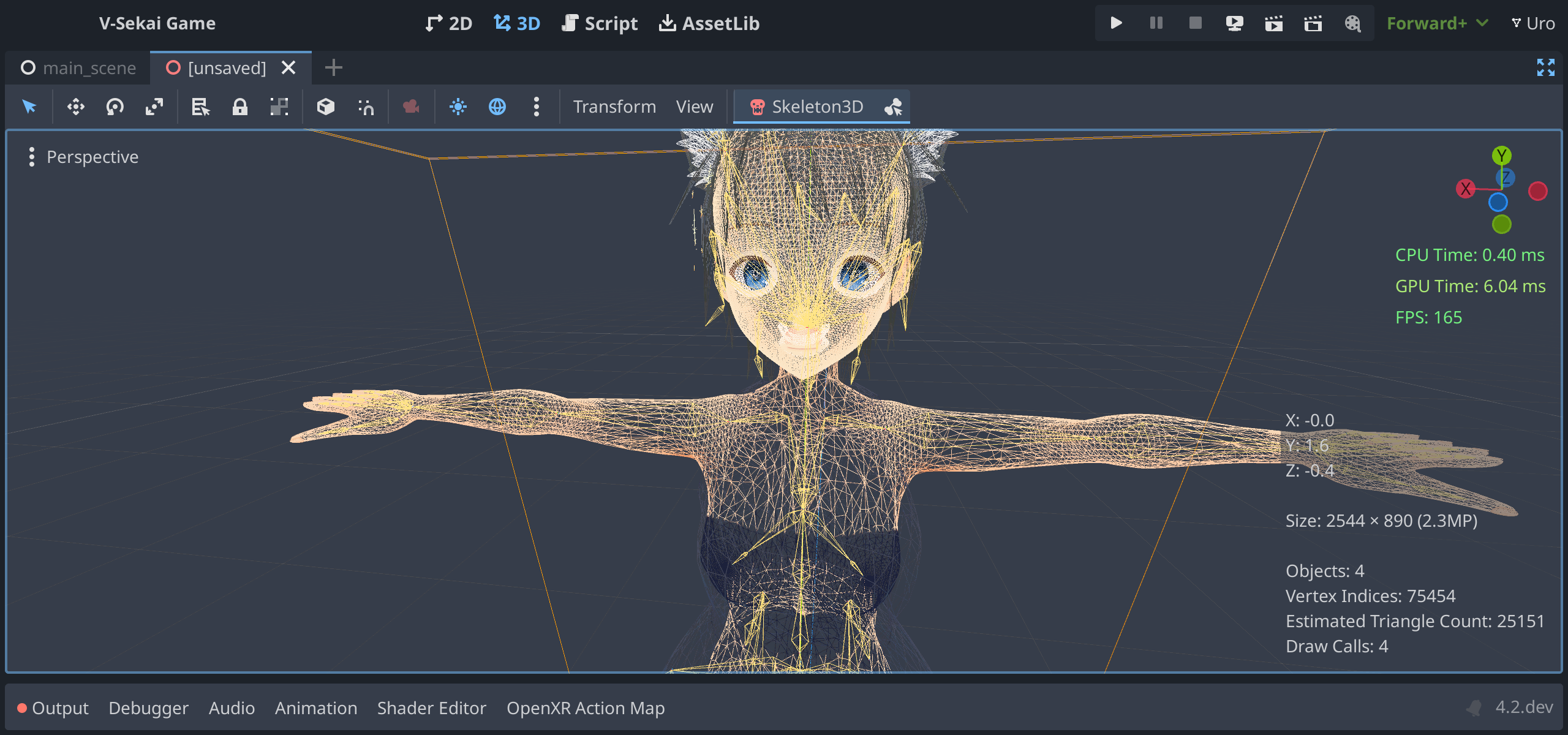Open the Perspective view menu

coord(92,157)
